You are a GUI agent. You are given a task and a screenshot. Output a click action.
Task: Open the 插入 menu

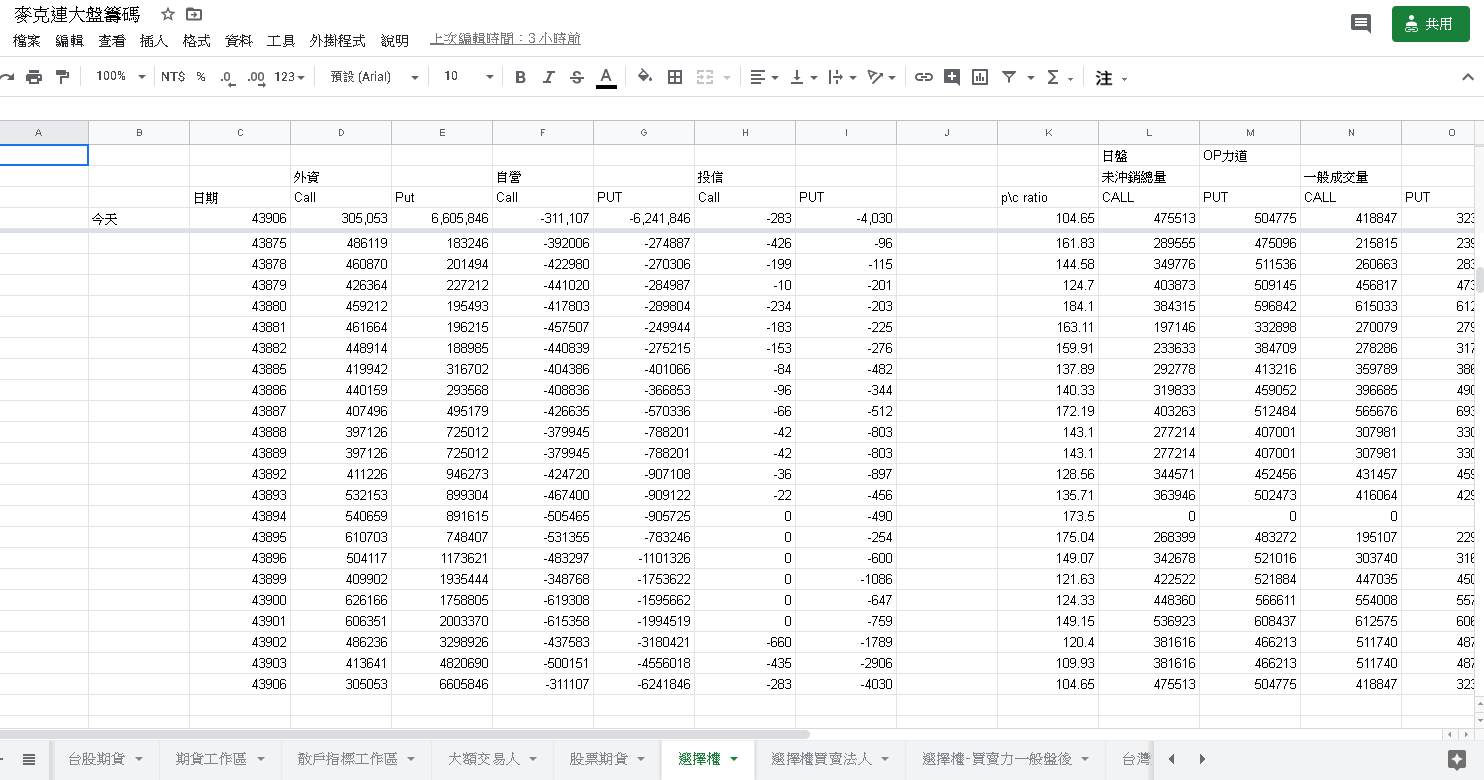pyautogui.click(x=154, y=41)
